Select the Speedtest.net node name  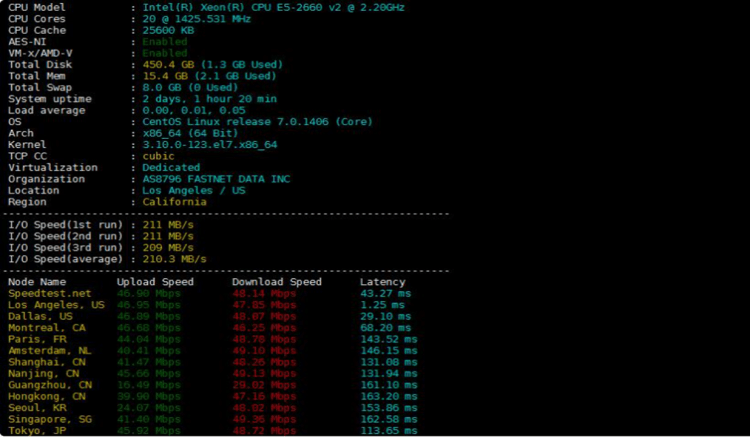click(x=49, y=294)
